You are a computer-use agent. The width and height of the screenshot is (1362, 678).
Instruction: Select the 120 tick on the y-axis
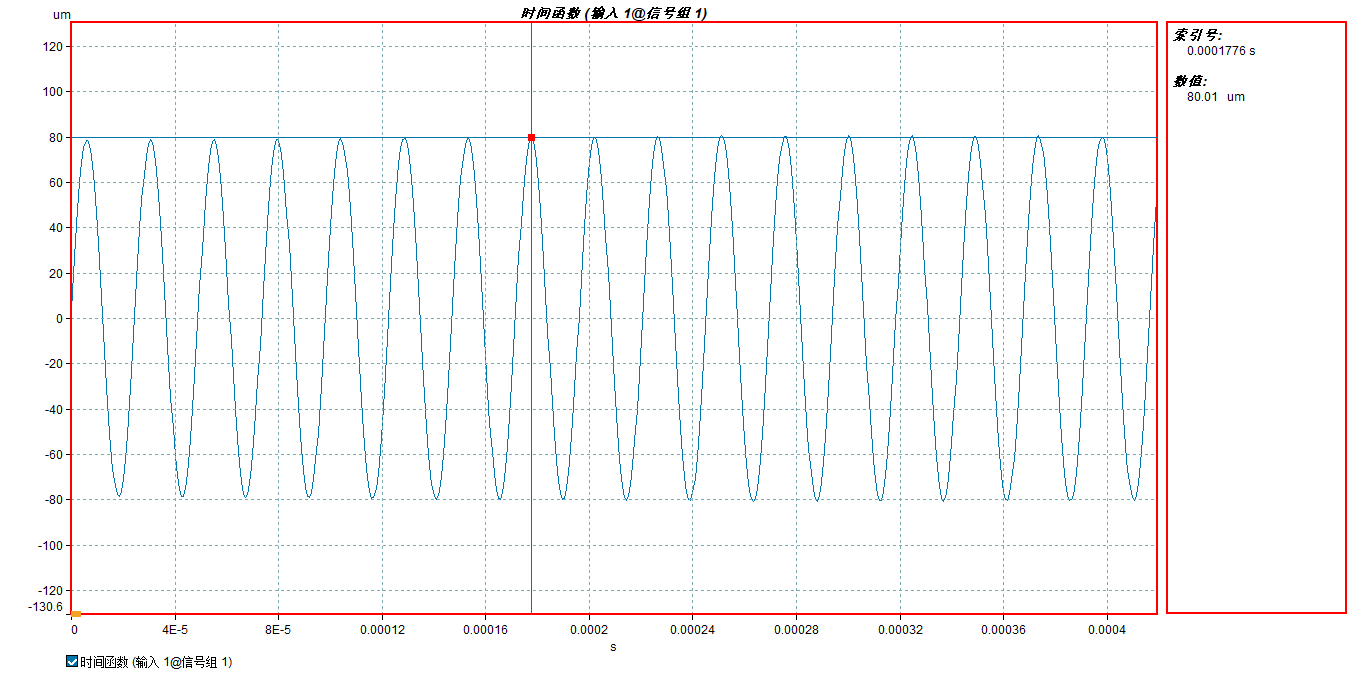[54, 47]
